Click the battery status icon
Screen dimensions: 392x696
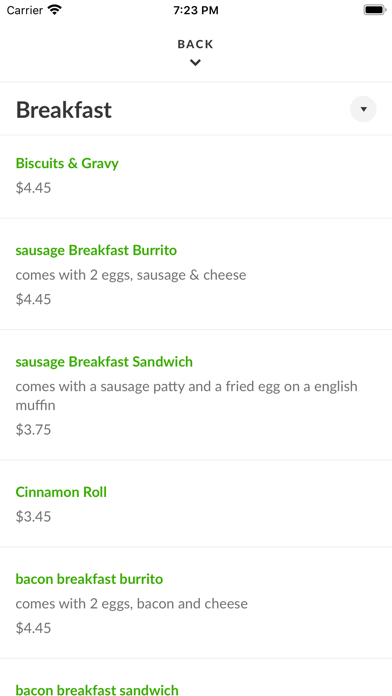click(x=374, y=10)
